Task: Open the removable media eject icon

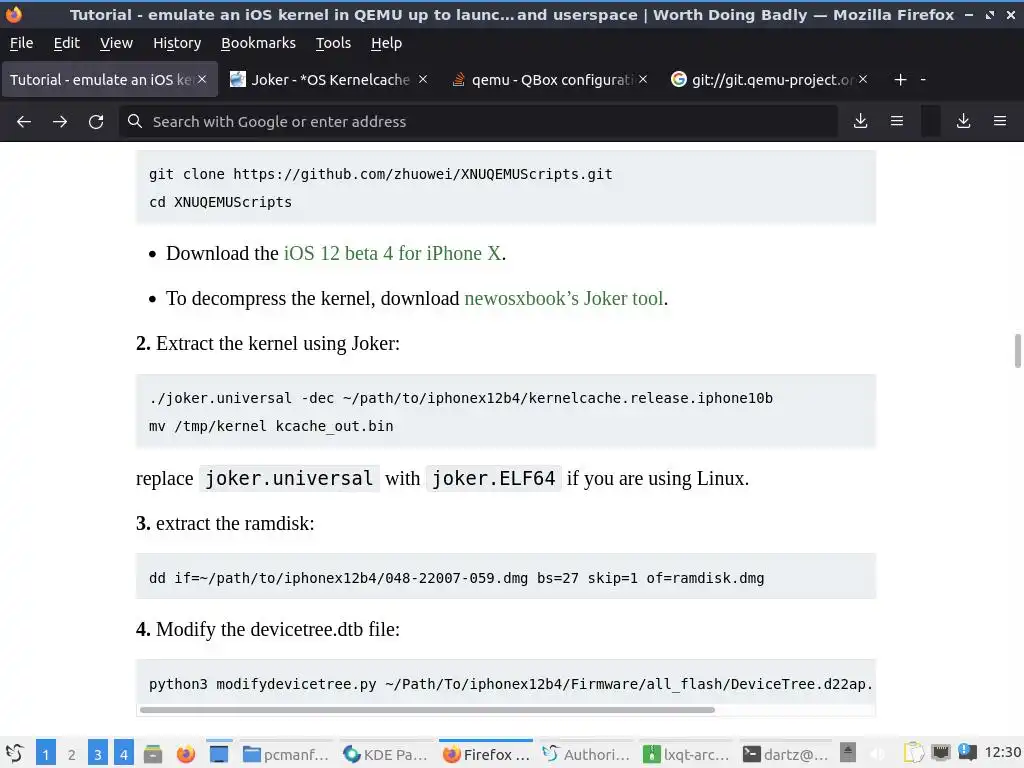Action: pos(848,753)
